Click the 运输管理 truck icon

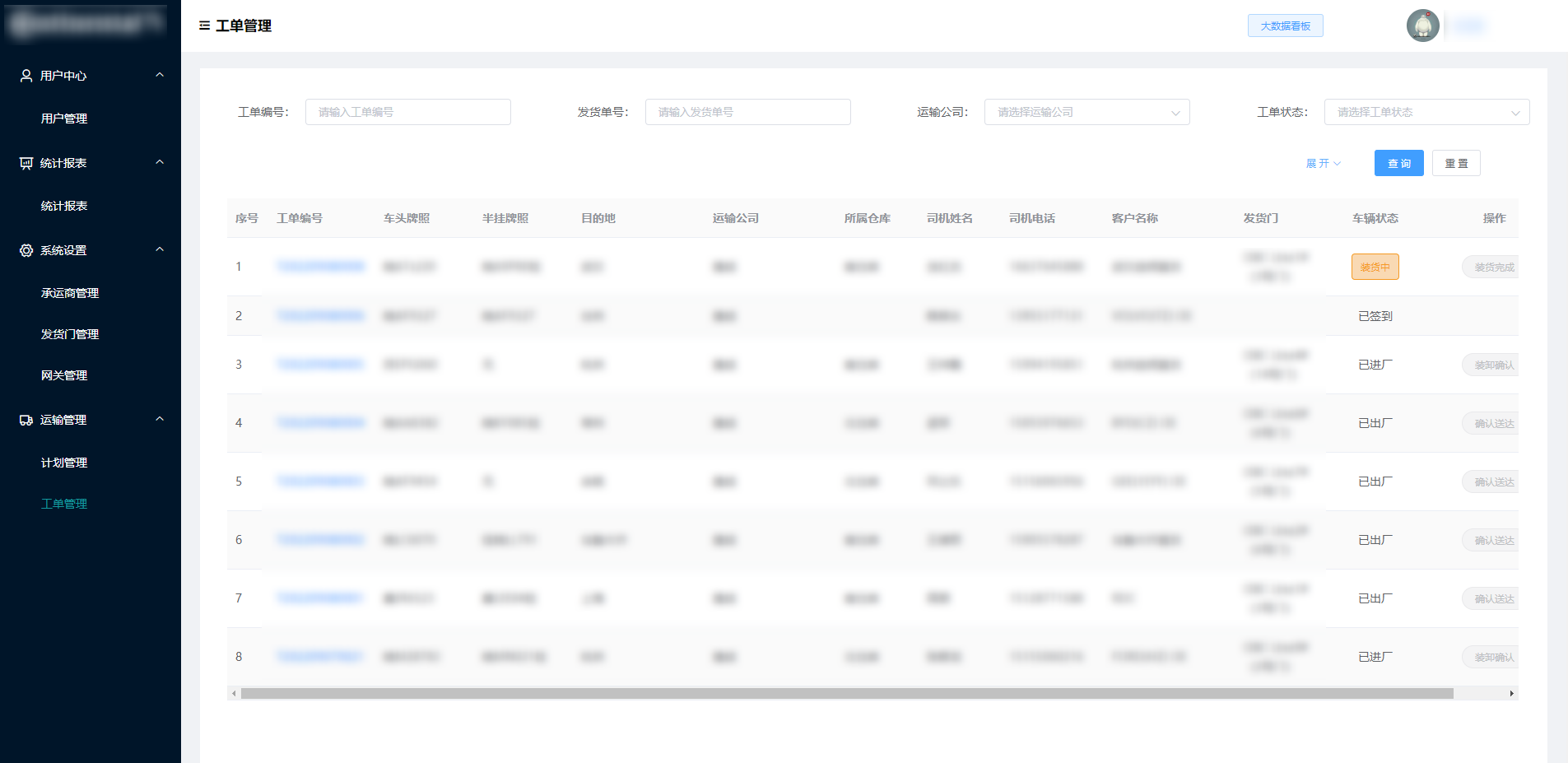pyautogui.click(x=26, y=420)
